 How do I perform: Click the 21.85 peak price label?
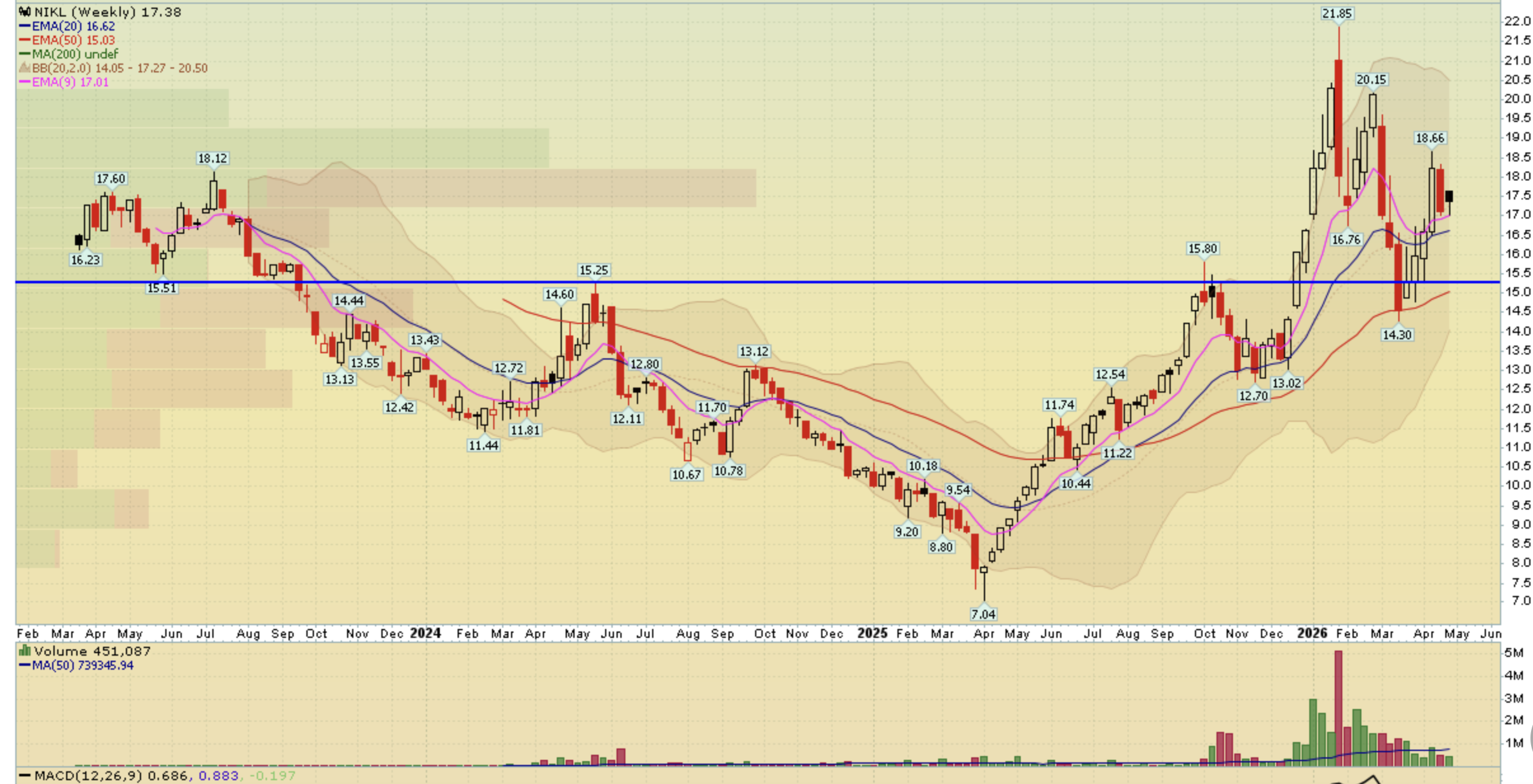coord(1337,13)
